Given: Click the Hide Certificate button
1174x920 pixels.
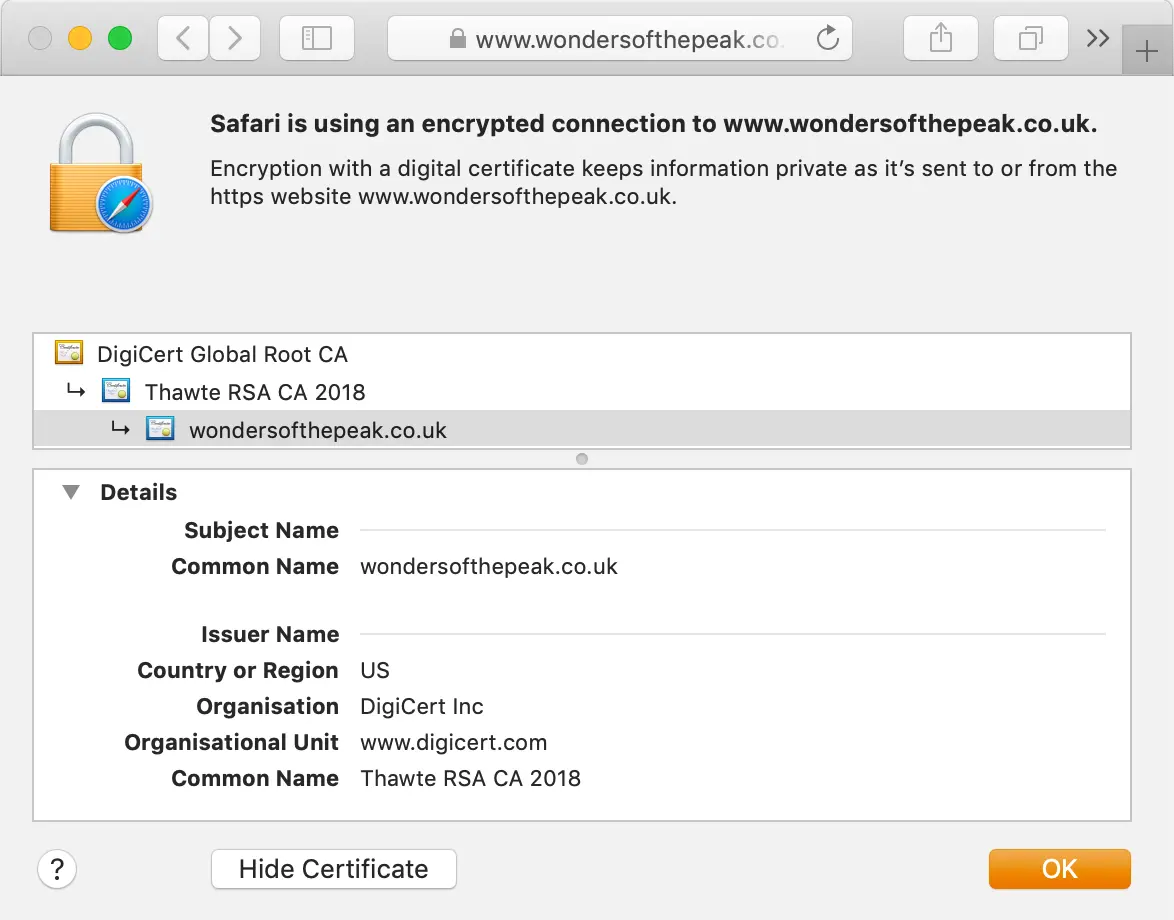Looking at the screenshot, I should 334,869.
